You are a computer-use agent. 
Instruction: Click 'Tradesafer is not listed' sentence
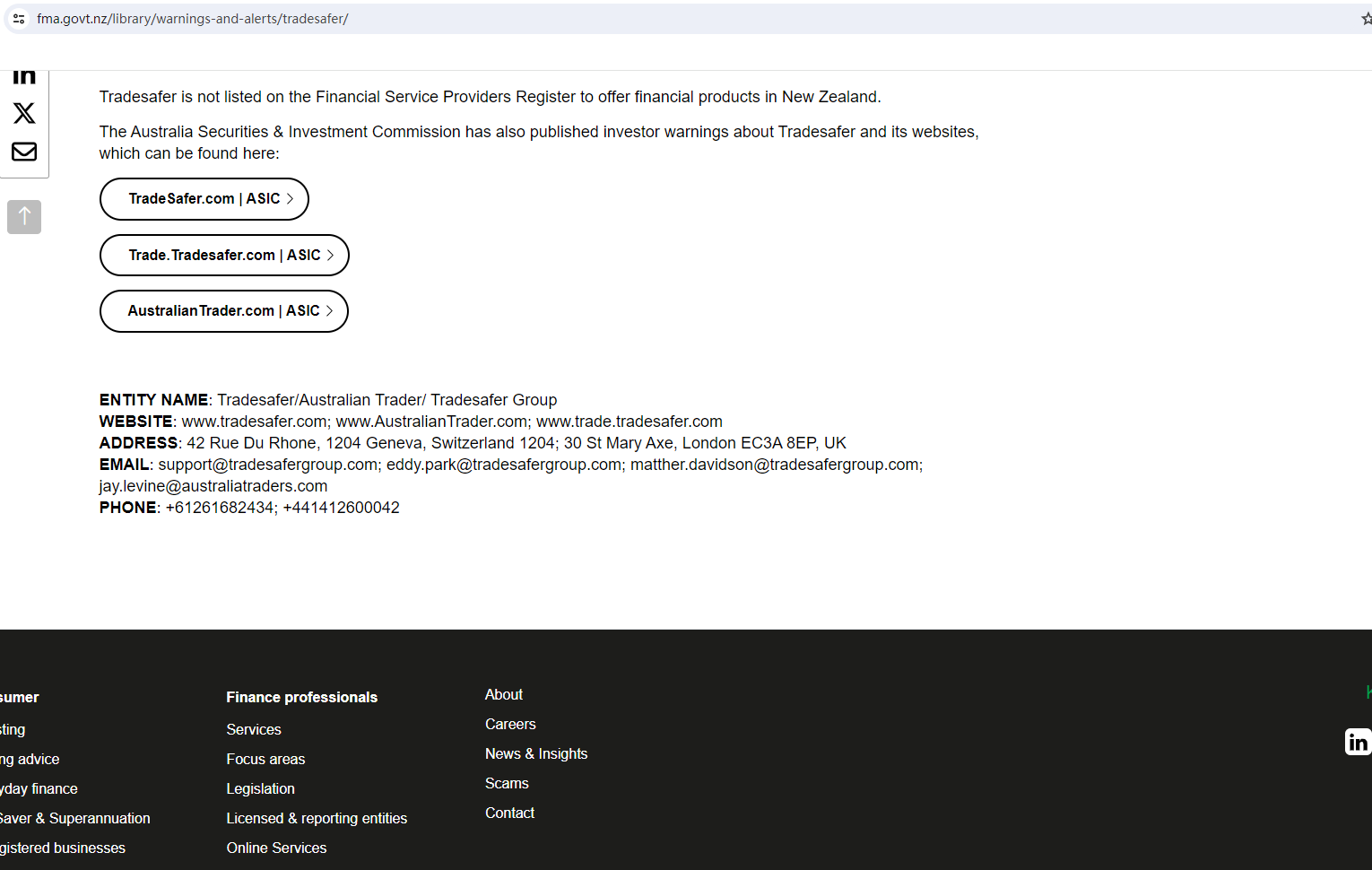490,97
